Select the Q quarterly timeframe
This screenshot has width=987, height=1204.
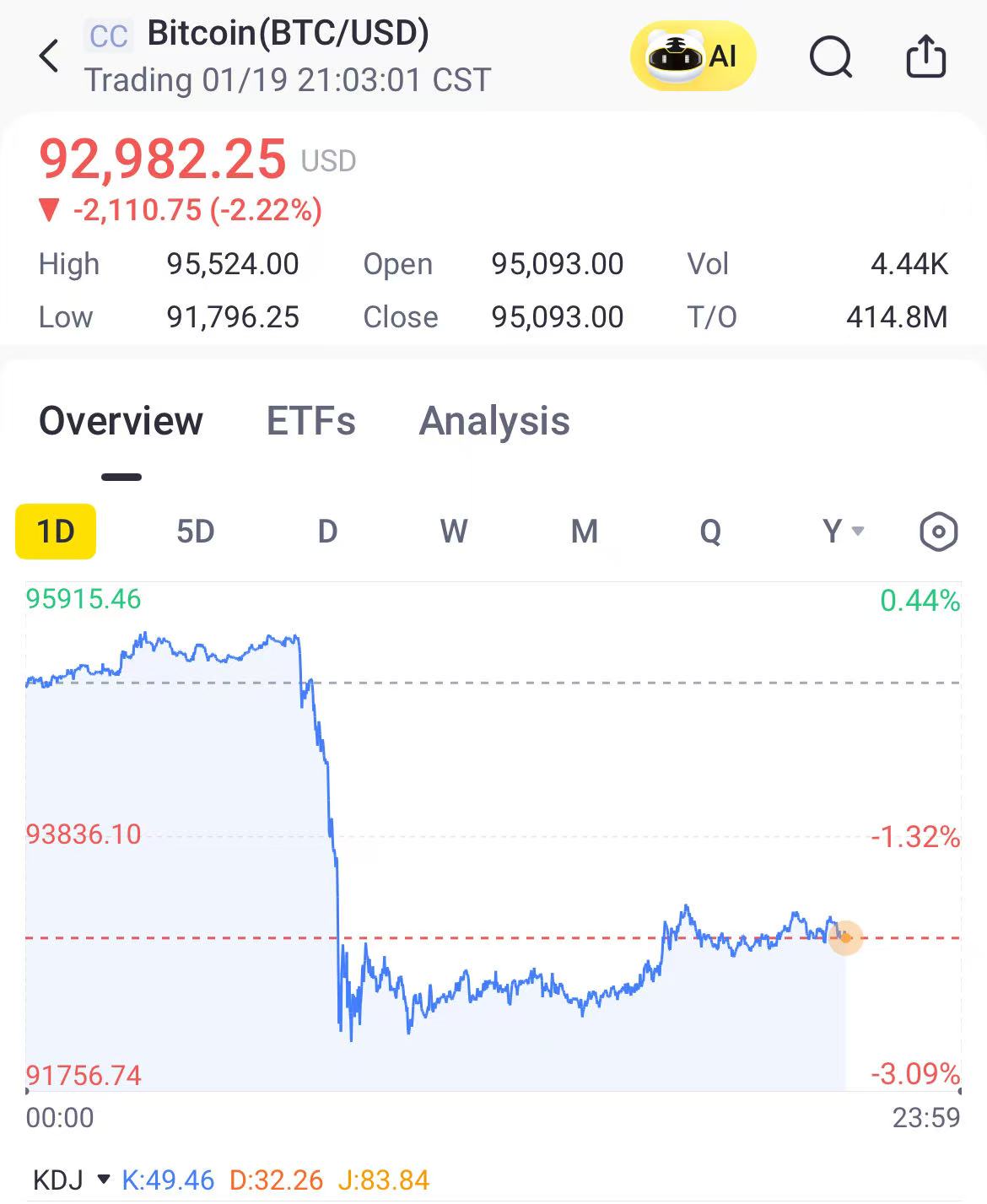(710, 532)
